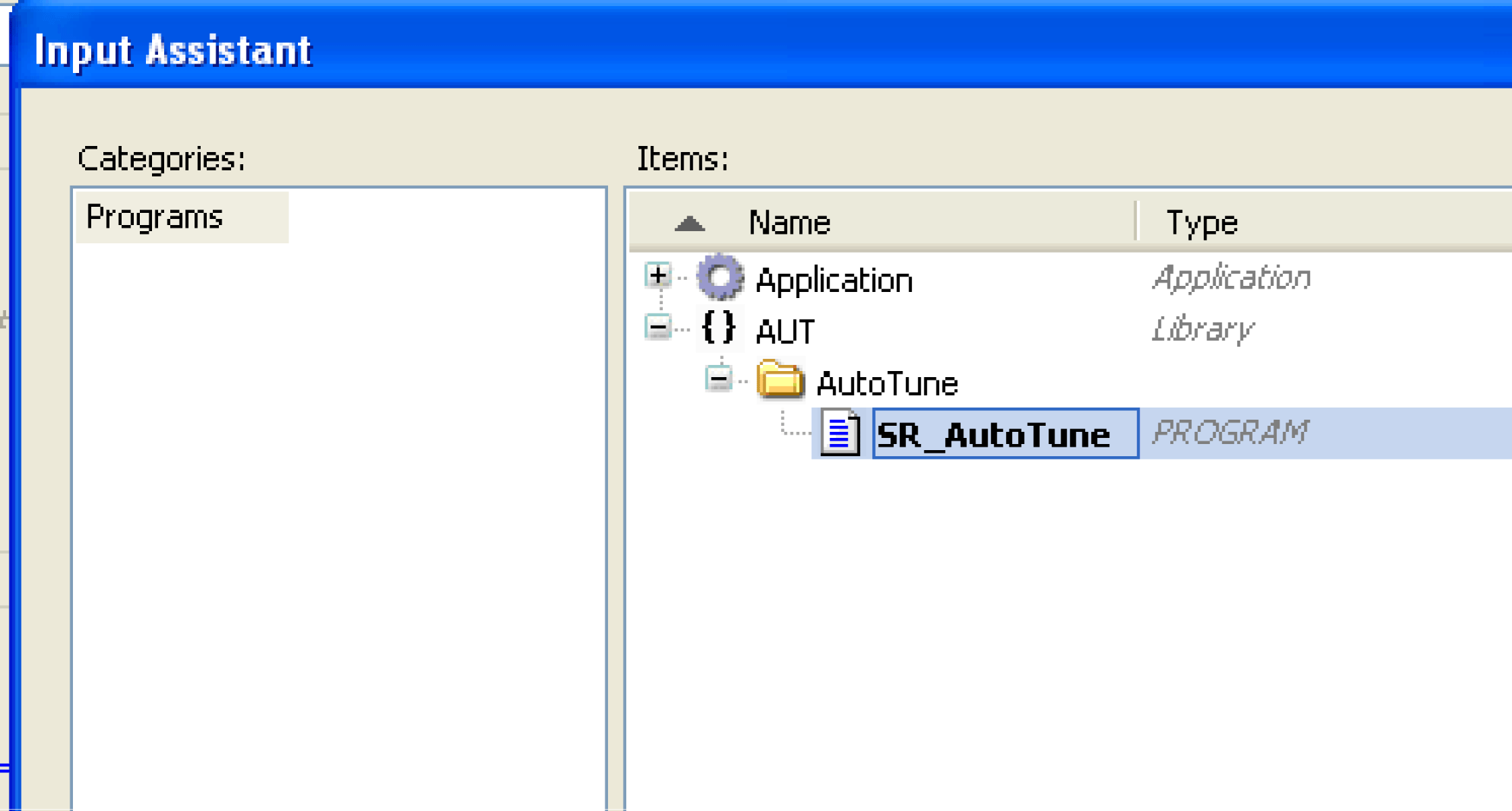Select the Application tree entry
This screenshot has width=1512, height=811.
(834, 280)
